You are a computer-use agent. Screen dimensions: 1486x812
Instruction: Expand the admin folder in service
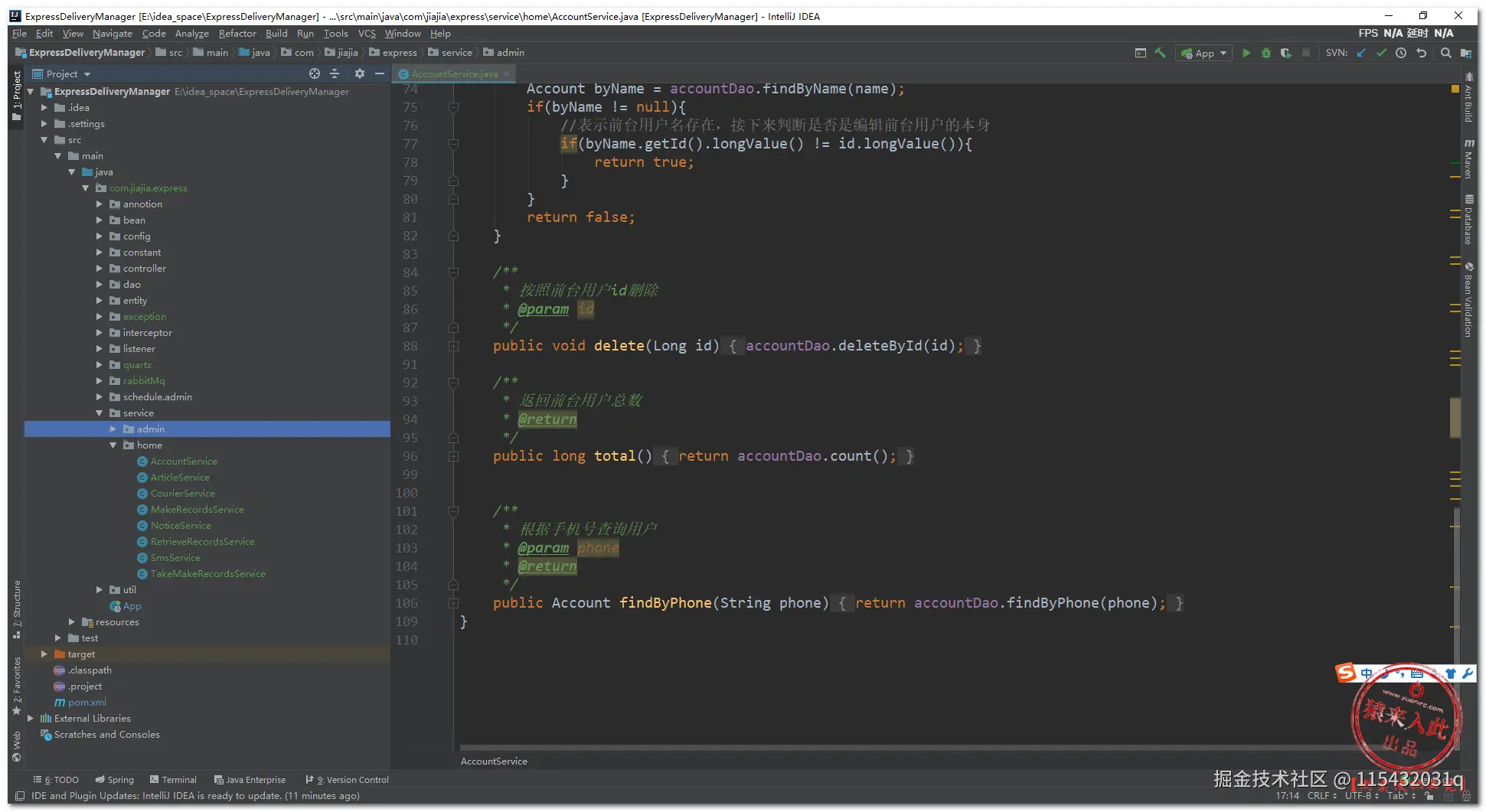tap(113, 429)
